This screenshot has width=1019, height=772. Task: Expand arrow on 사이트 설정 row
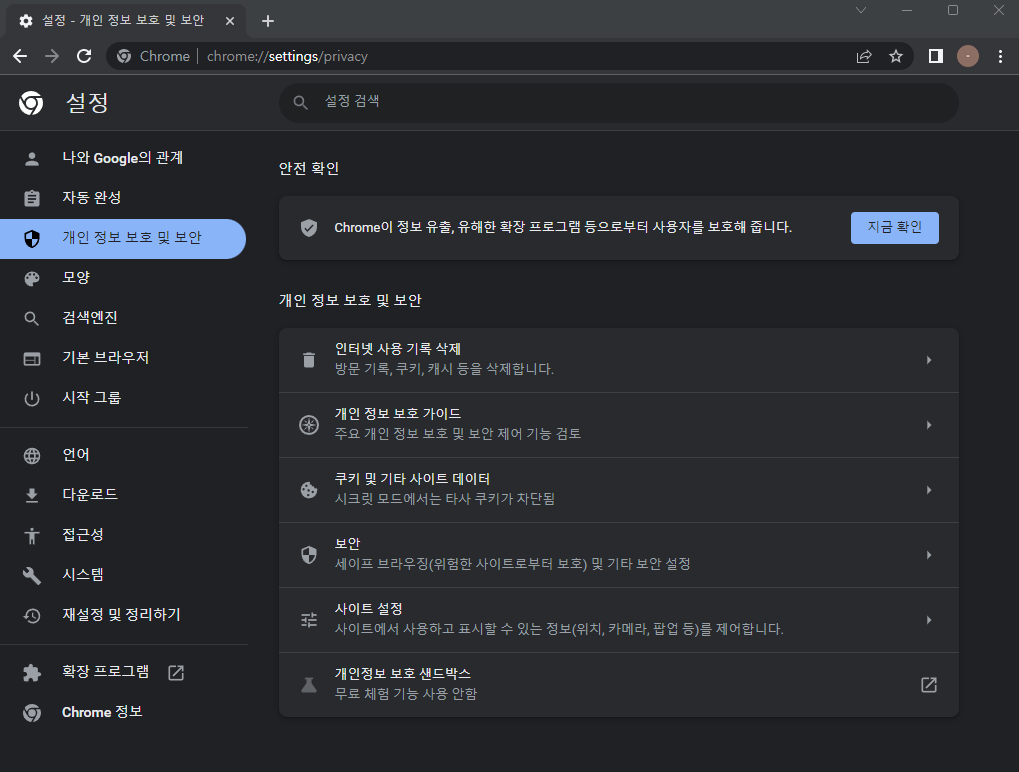coord(929,620)
